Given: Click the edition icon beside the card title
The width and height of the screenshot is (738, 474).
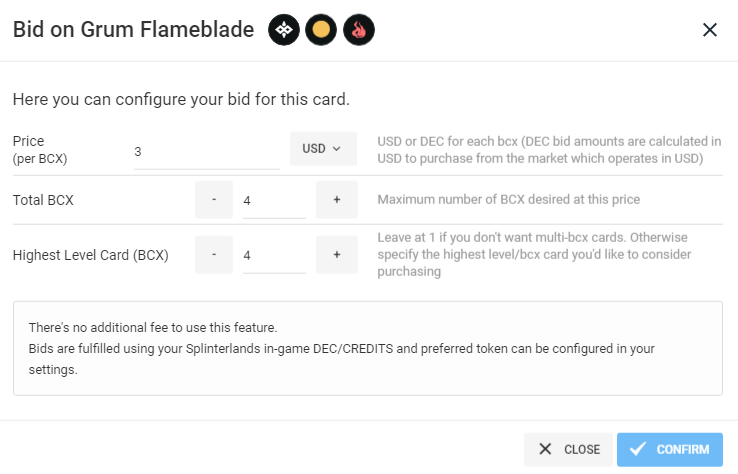Looking at the screenshot, I should (x=284, y=30).
